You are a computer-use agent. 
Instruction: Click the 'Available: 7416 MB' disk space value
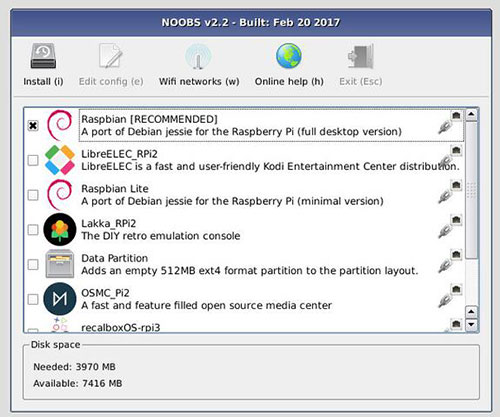78,383
